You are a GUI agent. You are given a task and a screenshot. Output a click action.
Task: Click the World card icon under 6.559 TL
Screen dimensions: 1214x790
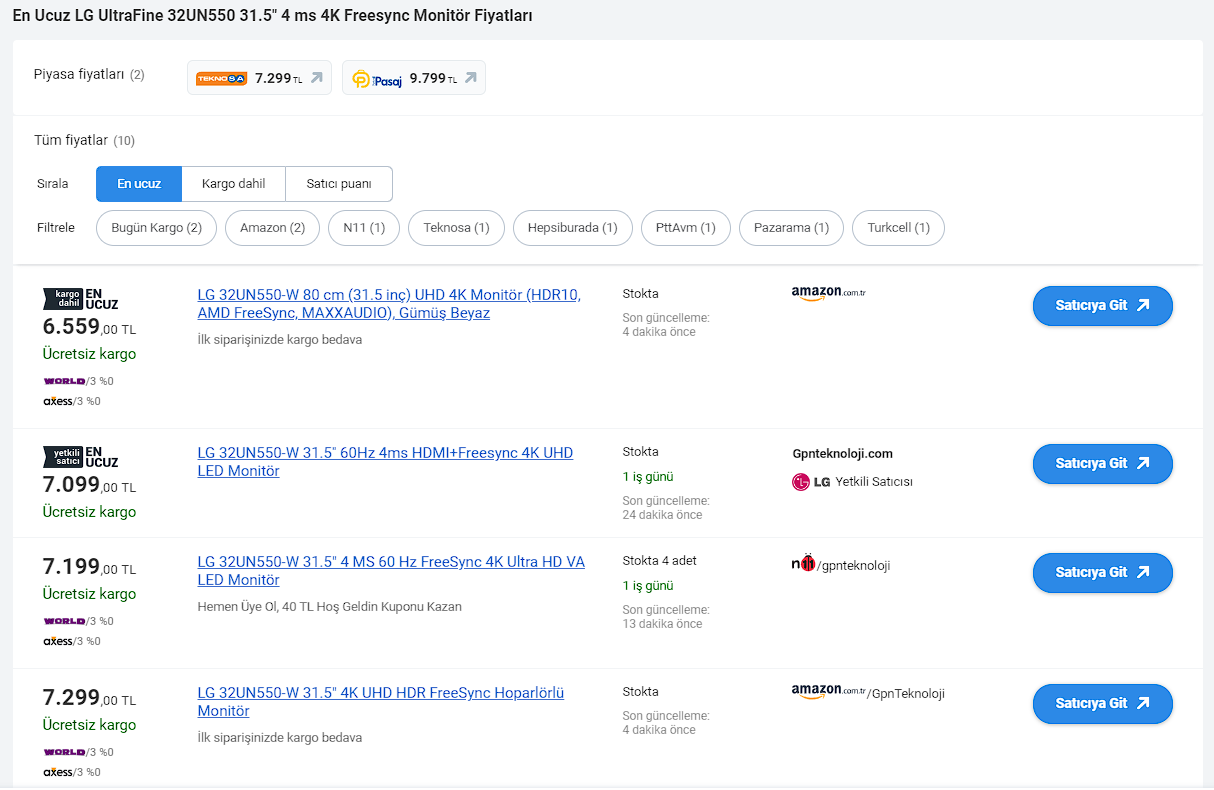point(63,381)
